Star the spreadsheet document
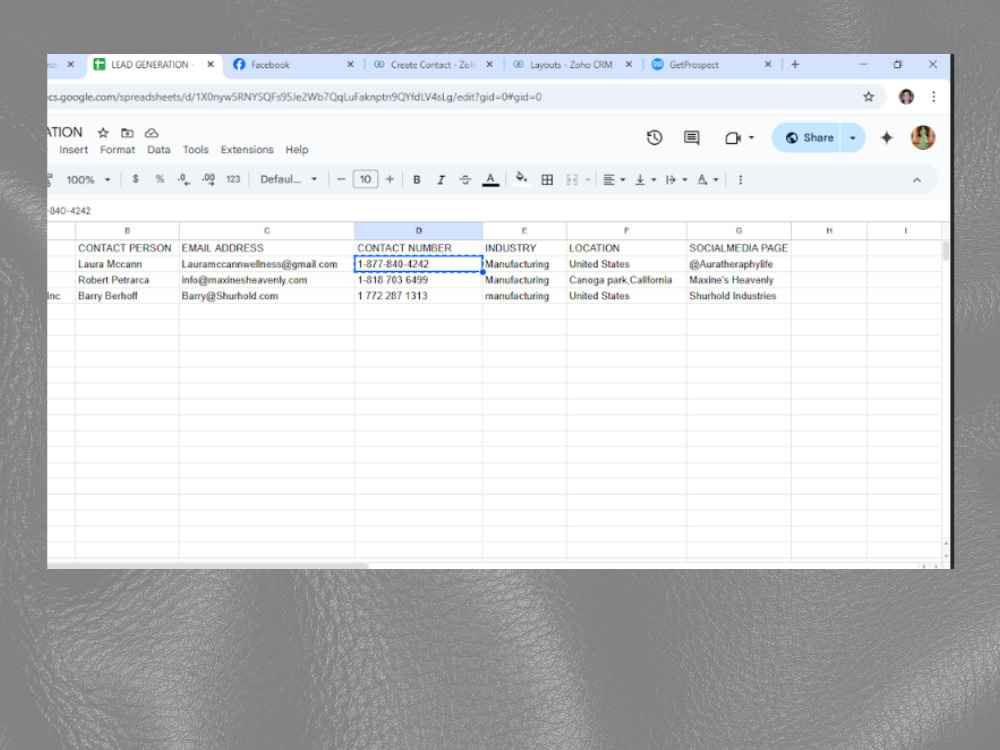The width and height of the screenshot is (1000, 750). point(103,133)
